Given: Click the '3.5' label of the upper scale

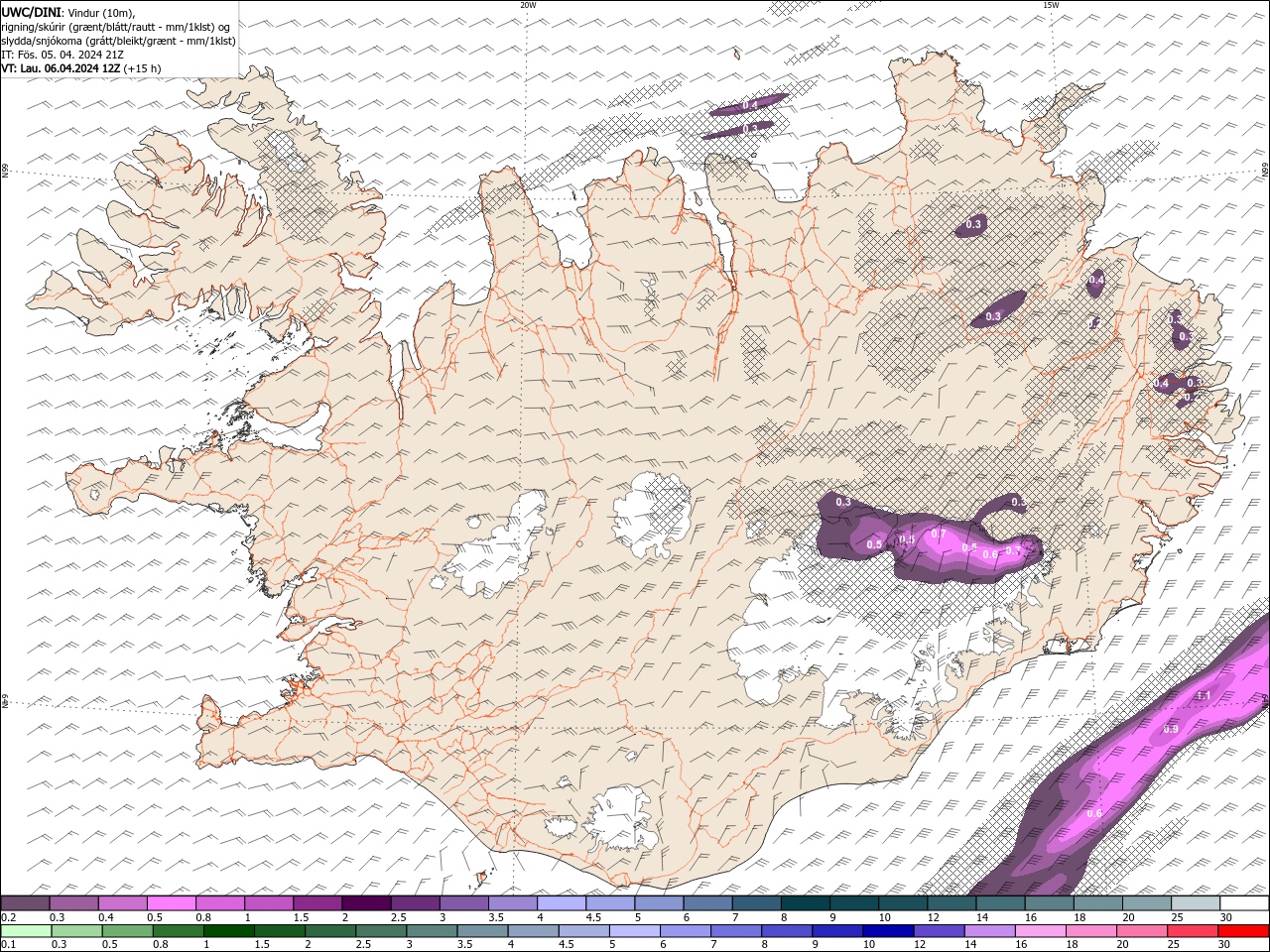Looking at the screenshot, I should pyautogui.click(x=496, y=917).
